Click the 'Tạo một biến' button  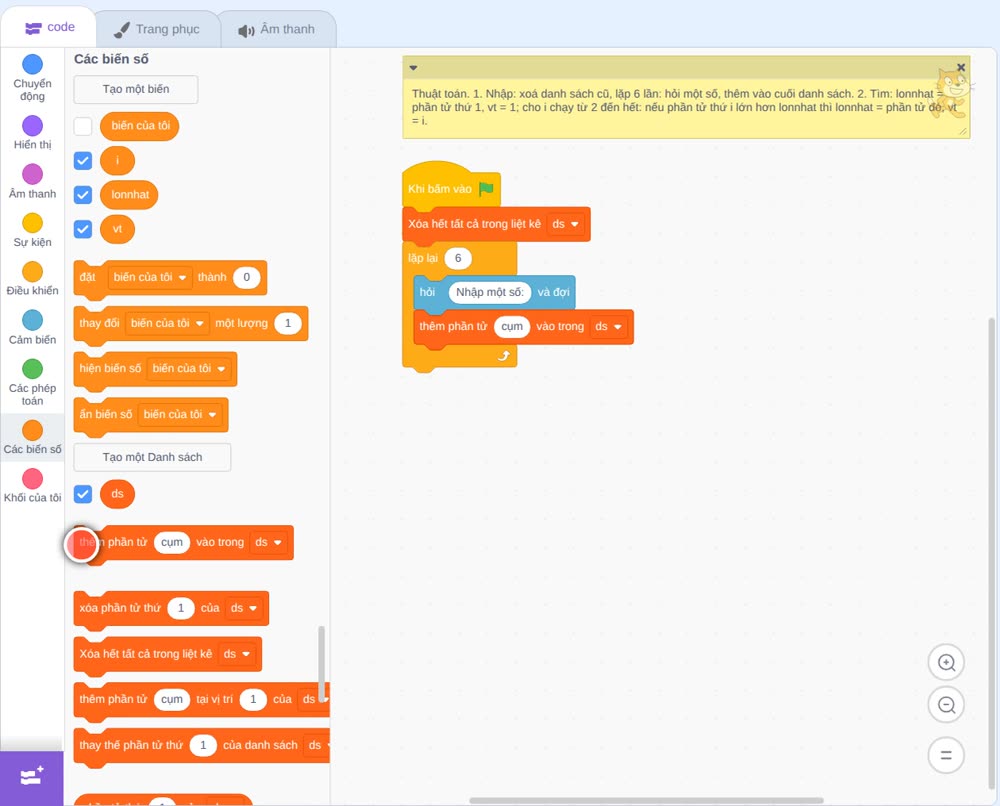136,89
